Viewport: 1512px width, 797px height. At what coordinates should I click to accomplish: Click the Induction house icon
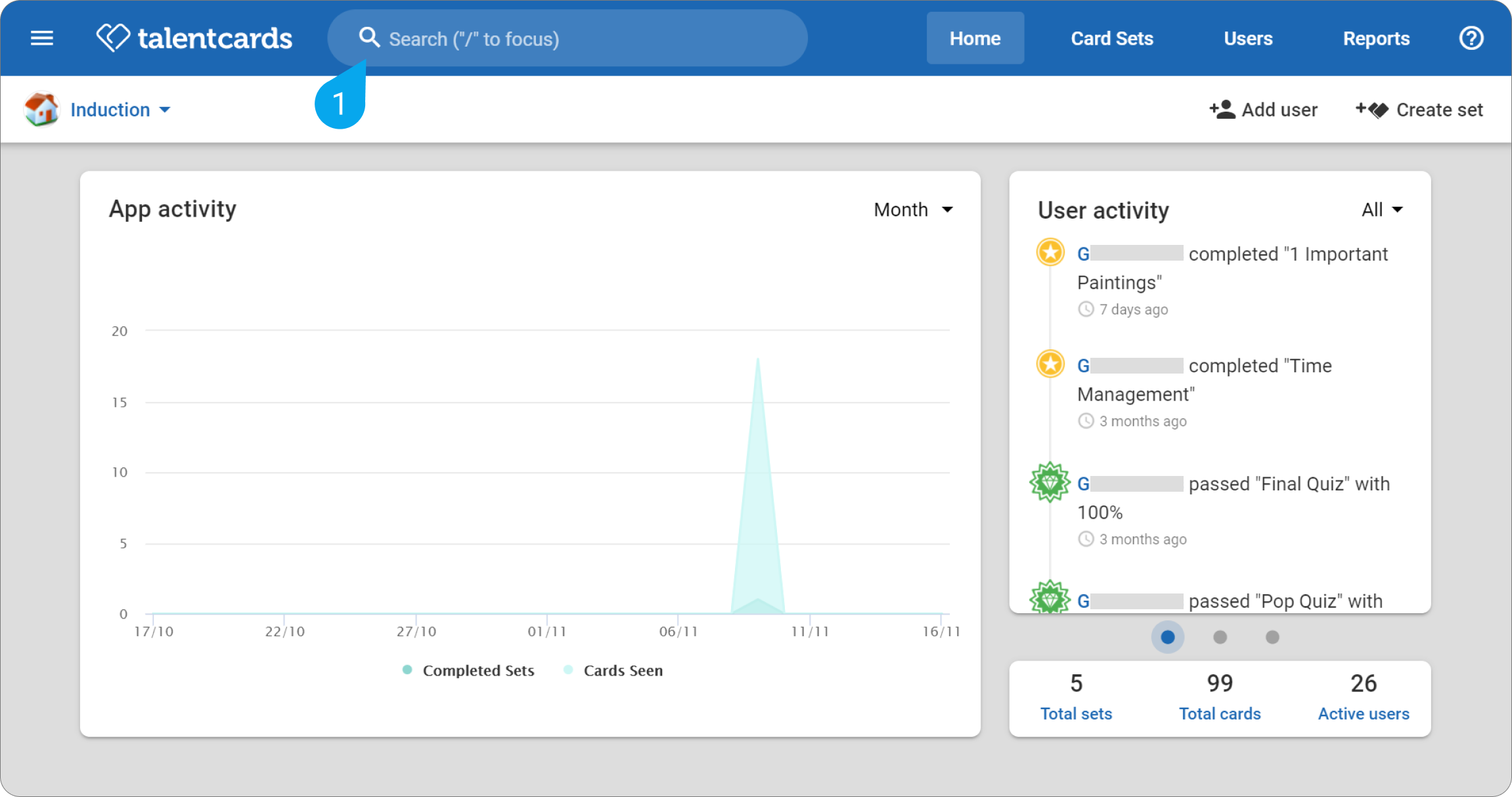point(41,109)
